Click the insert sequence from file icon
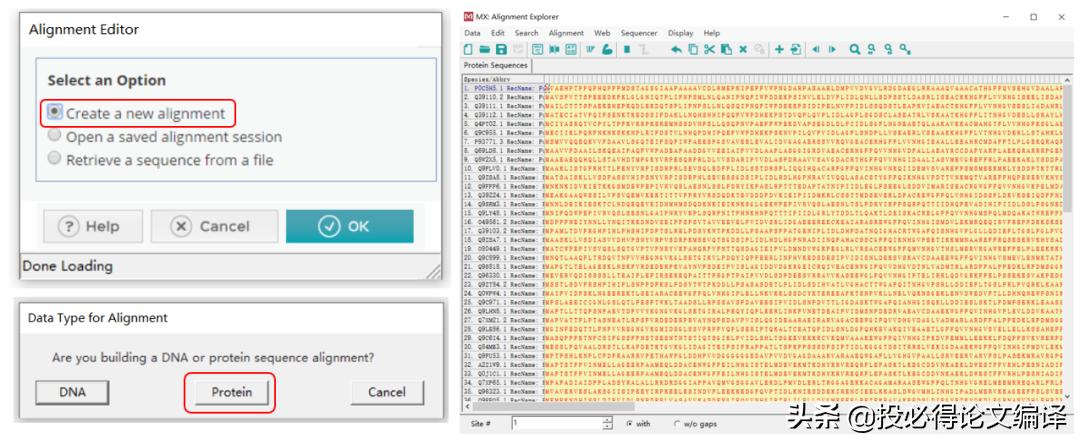This screenshot has height=444, width=1080. tap(796, 49)
